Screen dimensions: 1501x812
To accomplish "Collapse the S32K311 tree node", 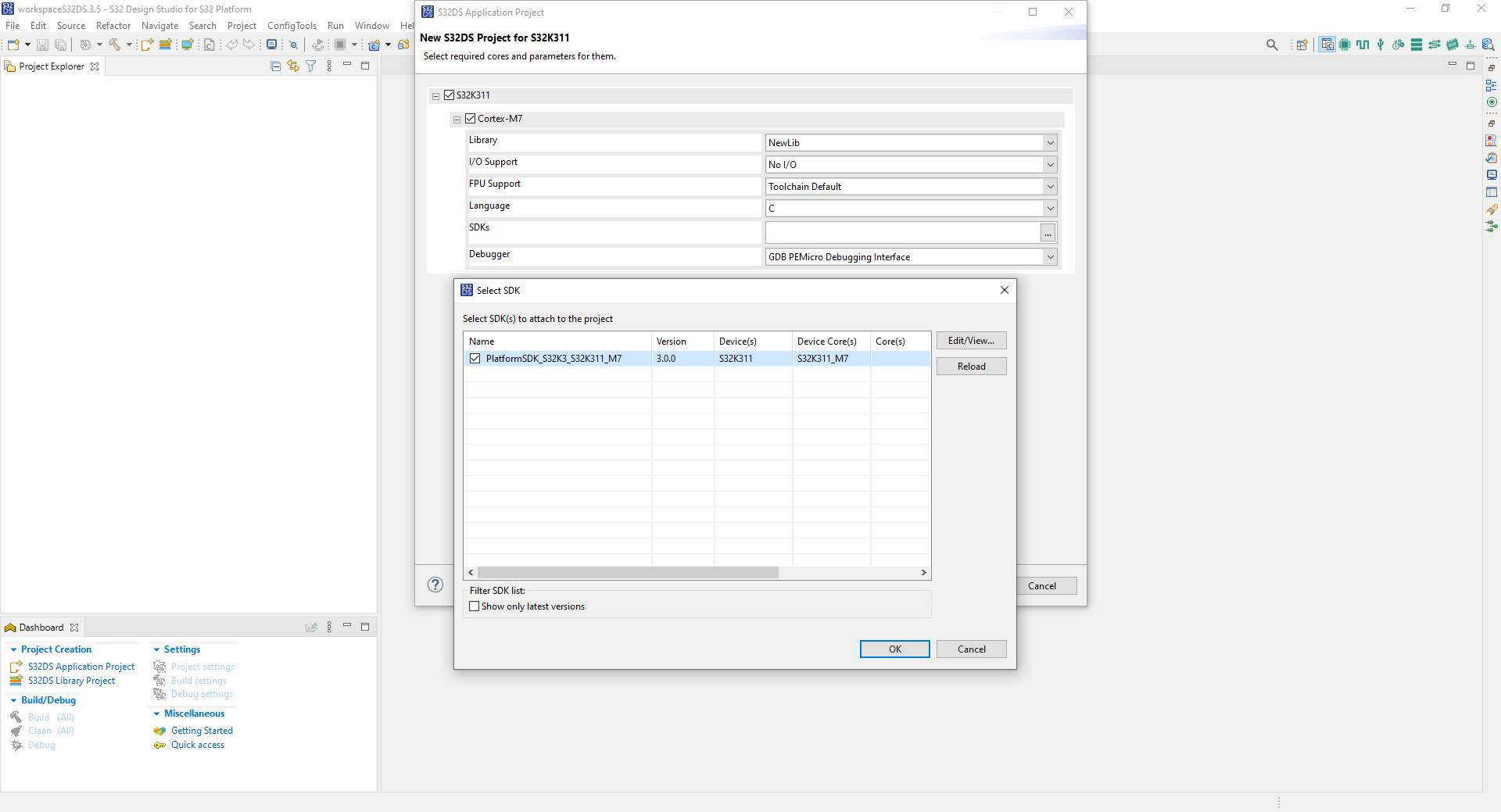I will (435, 95).
